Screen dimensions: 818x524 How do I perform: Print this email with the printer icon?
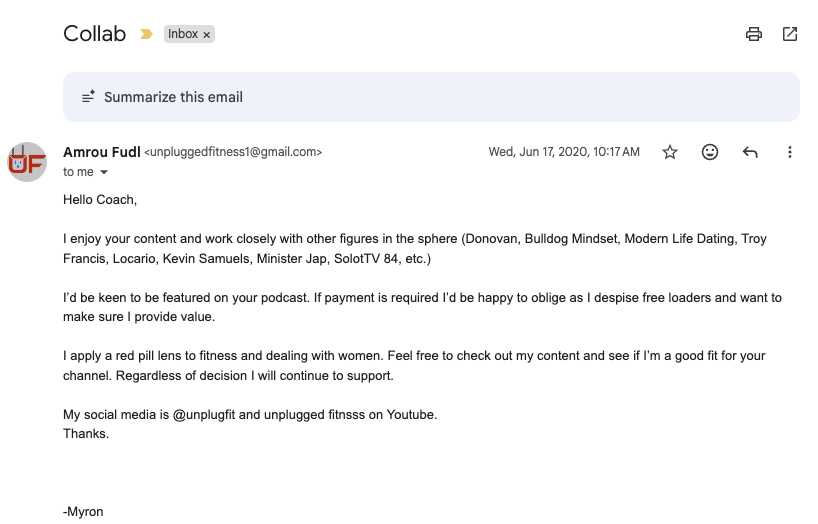click(754, 34)
